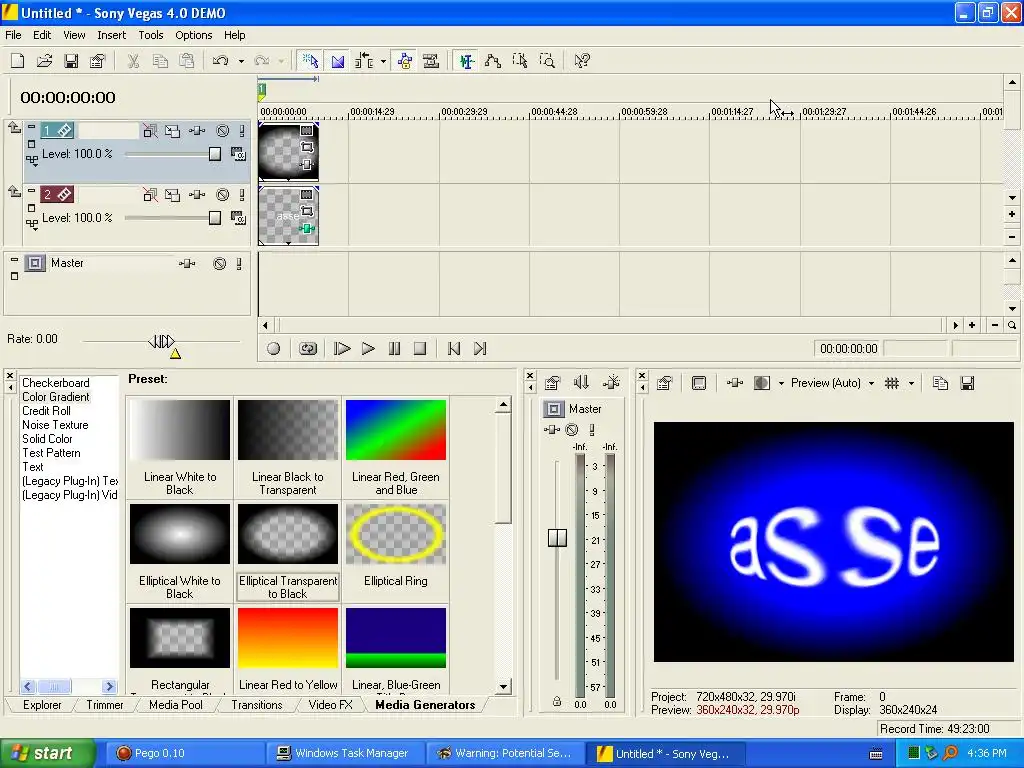The image size is (1024, 768).
Task: Save project using the floppy disk icon
Action: coord(71,61)
